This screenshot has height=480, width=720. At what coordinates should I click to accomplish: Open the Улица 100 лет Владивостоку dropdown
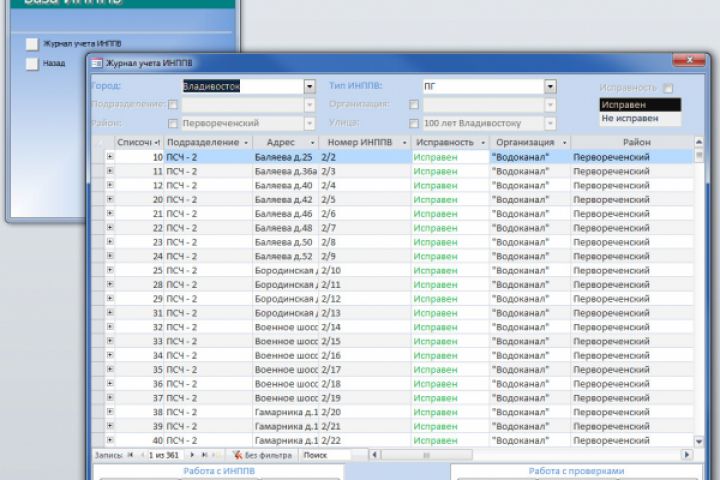(x=550, y=123)
